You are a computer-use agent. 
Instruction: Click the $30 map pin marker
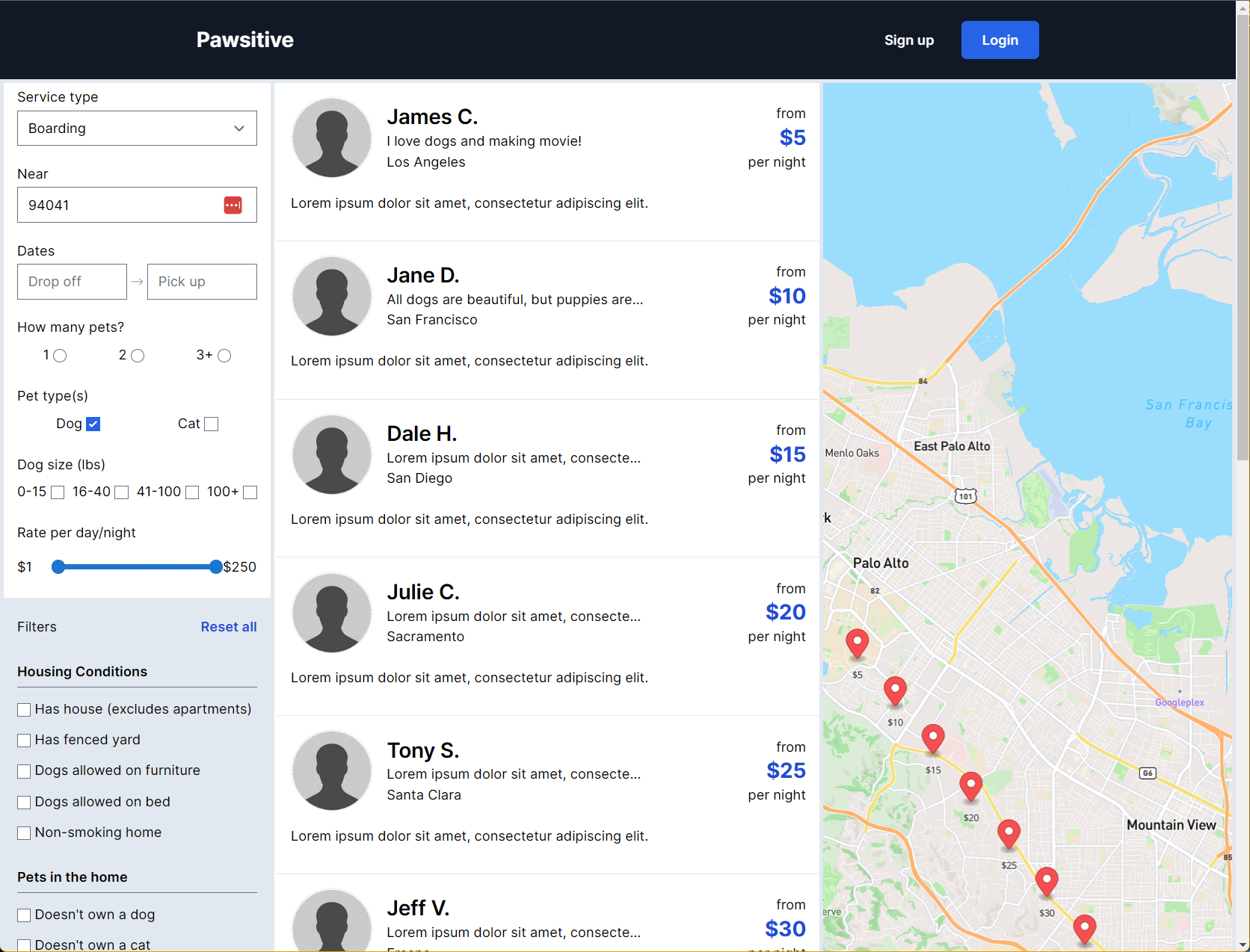click(1047, 882)
